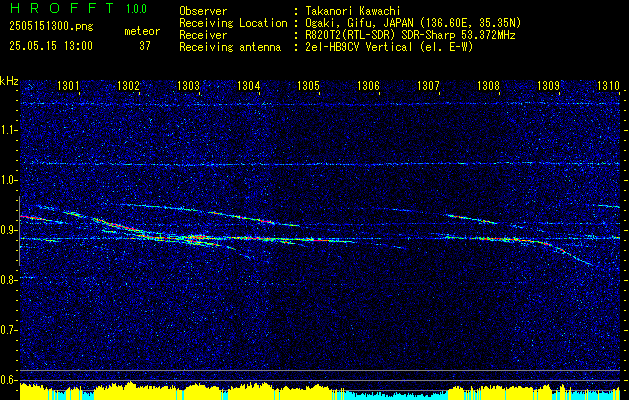This screenshot has width=629, height=400.
Task: Click the 0.9 kHz axis label
Action: (8, 230)
